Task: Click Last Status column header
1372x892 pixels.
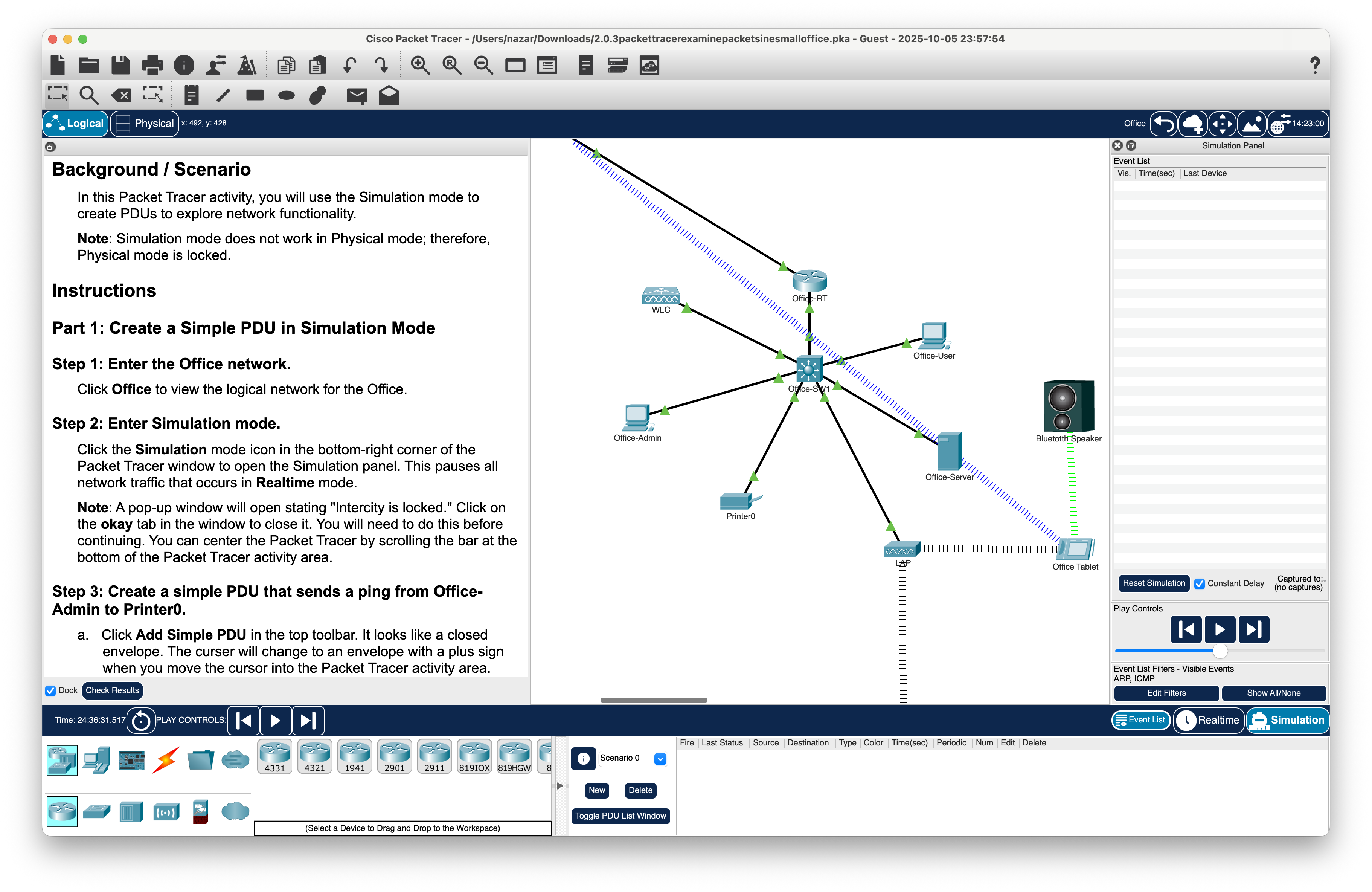Action: pos(722,743)
